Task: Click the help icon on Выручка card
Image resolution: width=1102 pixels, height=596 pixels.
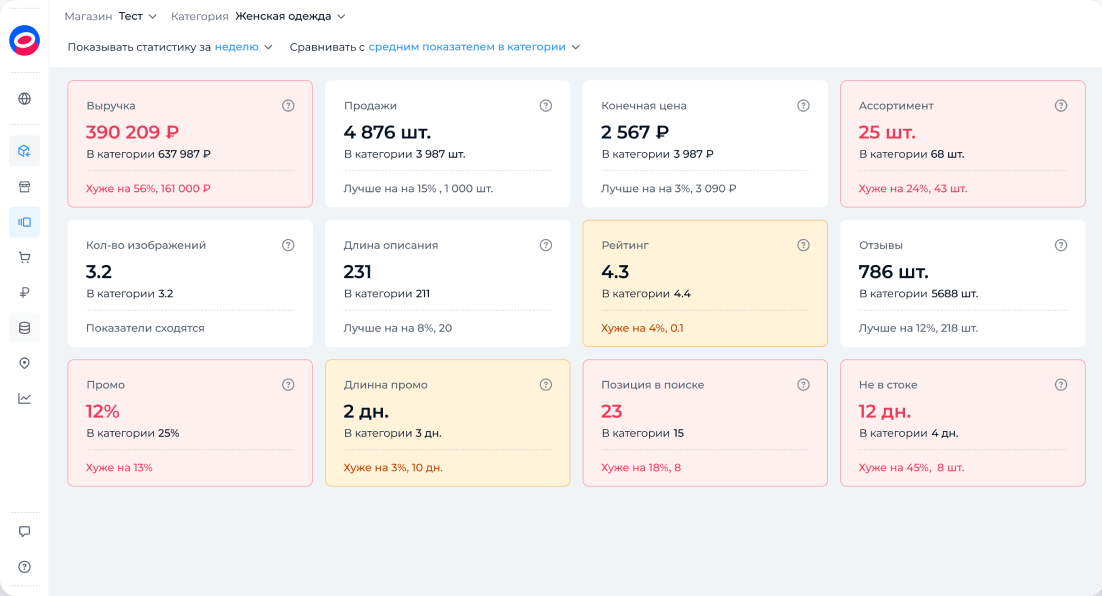Action: click(288, 106)
